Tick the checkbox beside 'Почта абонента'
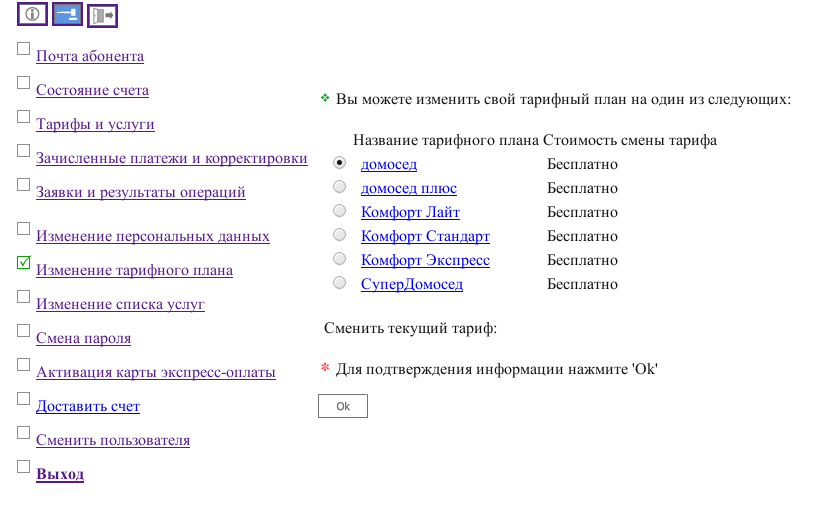The image size is (818, 509). (x=24, y=49)
